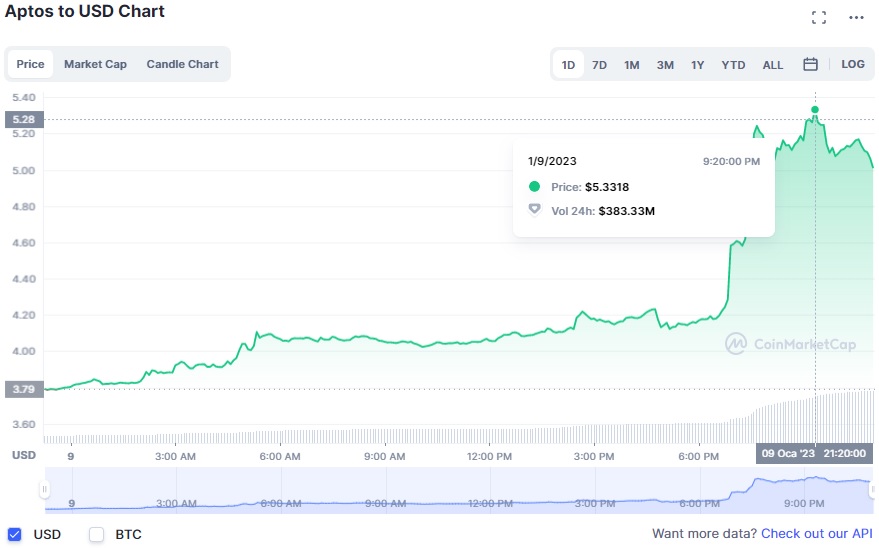
Task: Open the calendar date range picker
Action: pos(810,64)
